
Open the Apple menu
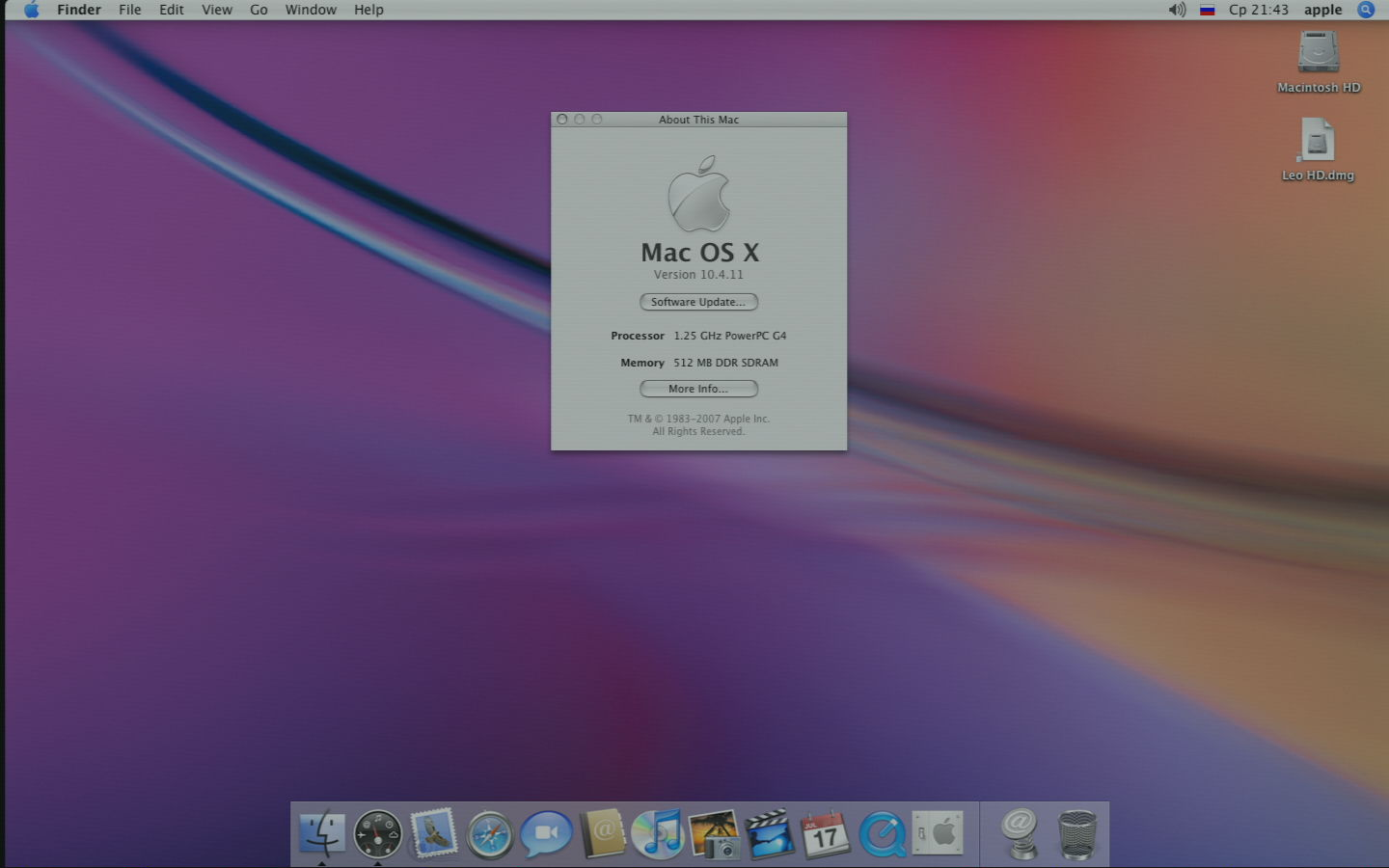point(31,10)
